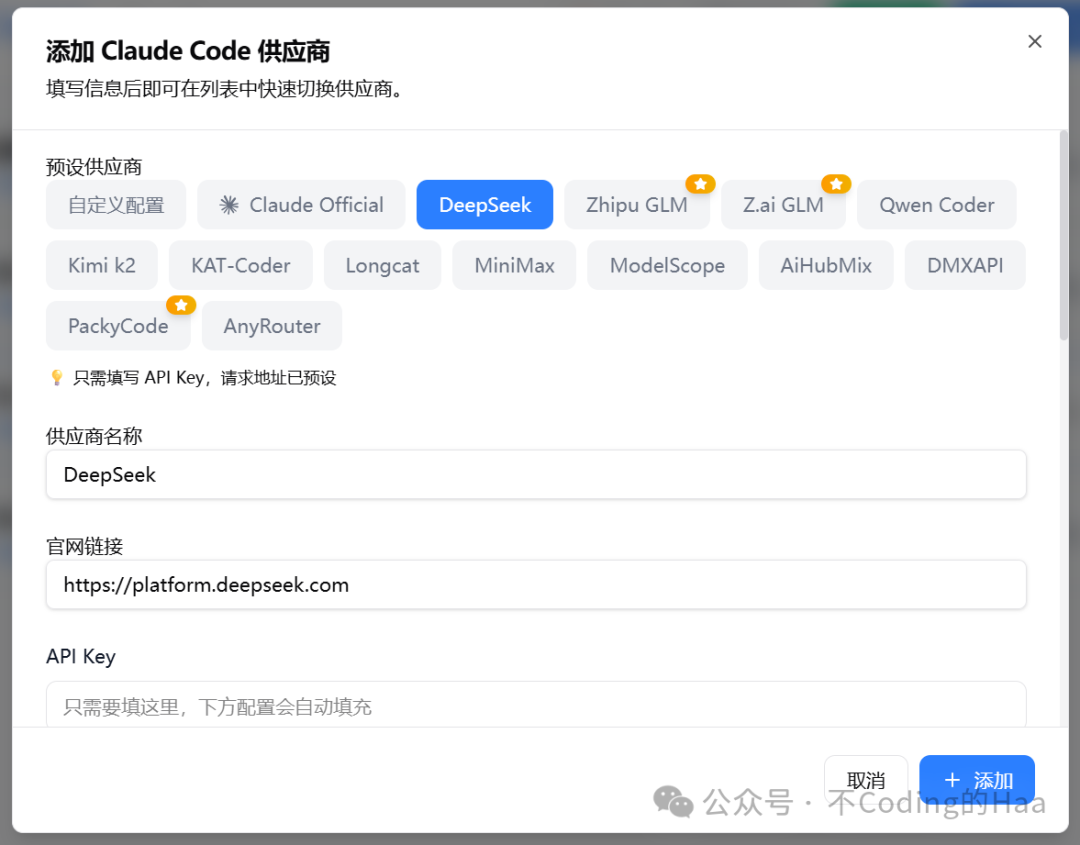Click the dialog's vertical scrollbar
This screenshot has width=1080, height=845.
point(1063,236)
